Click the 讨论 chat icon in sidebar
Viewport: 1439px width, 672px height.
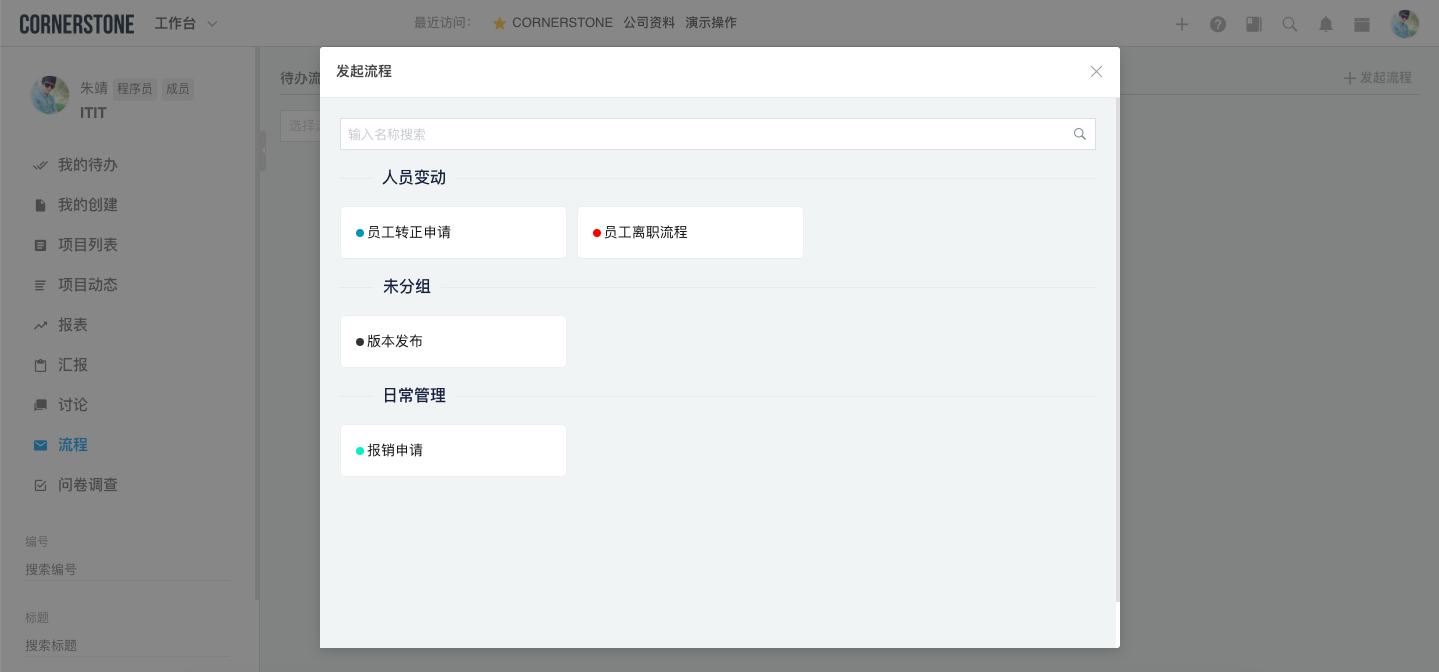click(x=41, y=405)
